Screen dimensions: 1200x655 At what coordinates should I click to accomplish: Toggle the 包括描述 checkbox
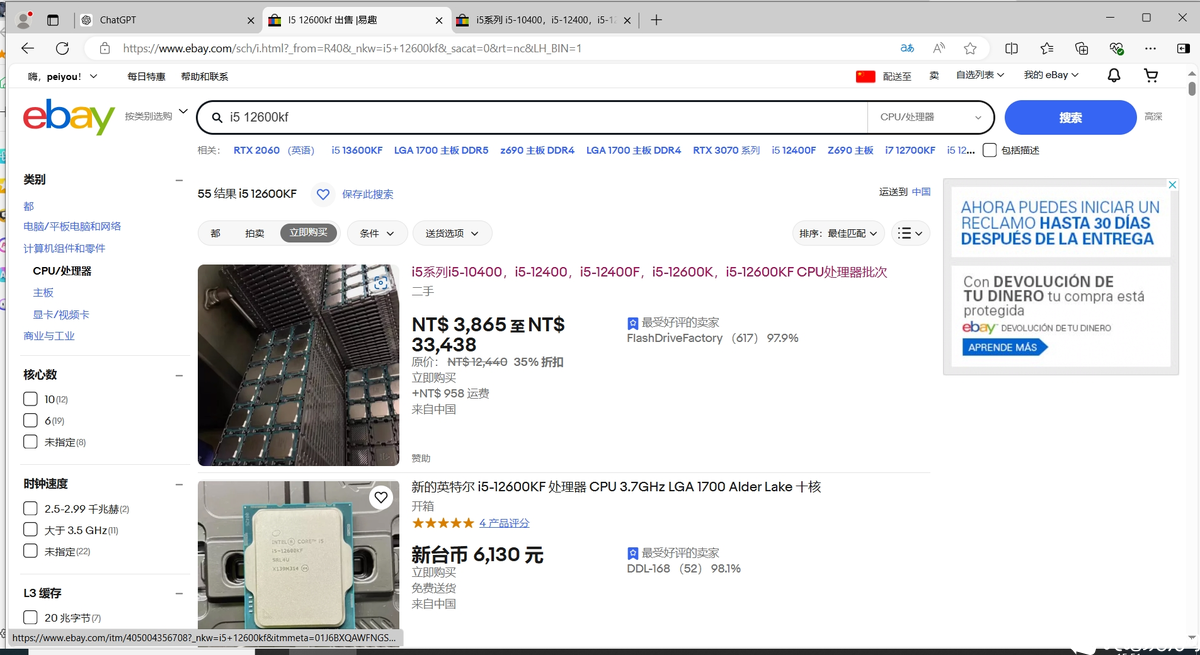click(x=989, y=150)
